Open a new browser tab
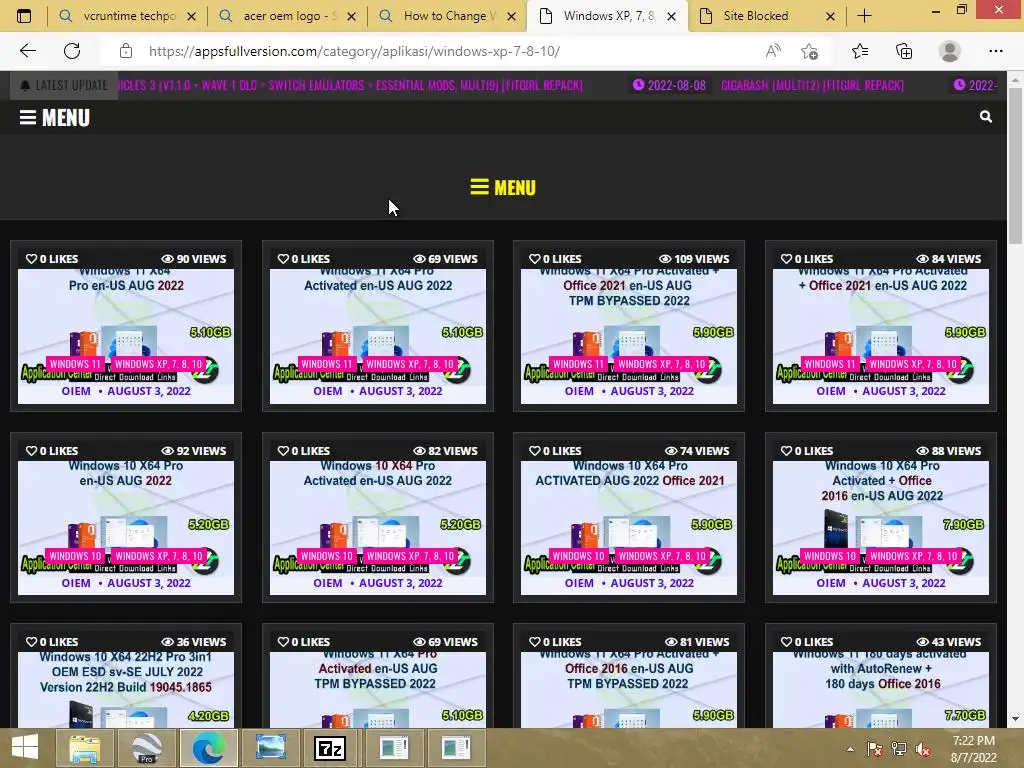This screenshot has height=768, width=1024. [x=864, y=16]
